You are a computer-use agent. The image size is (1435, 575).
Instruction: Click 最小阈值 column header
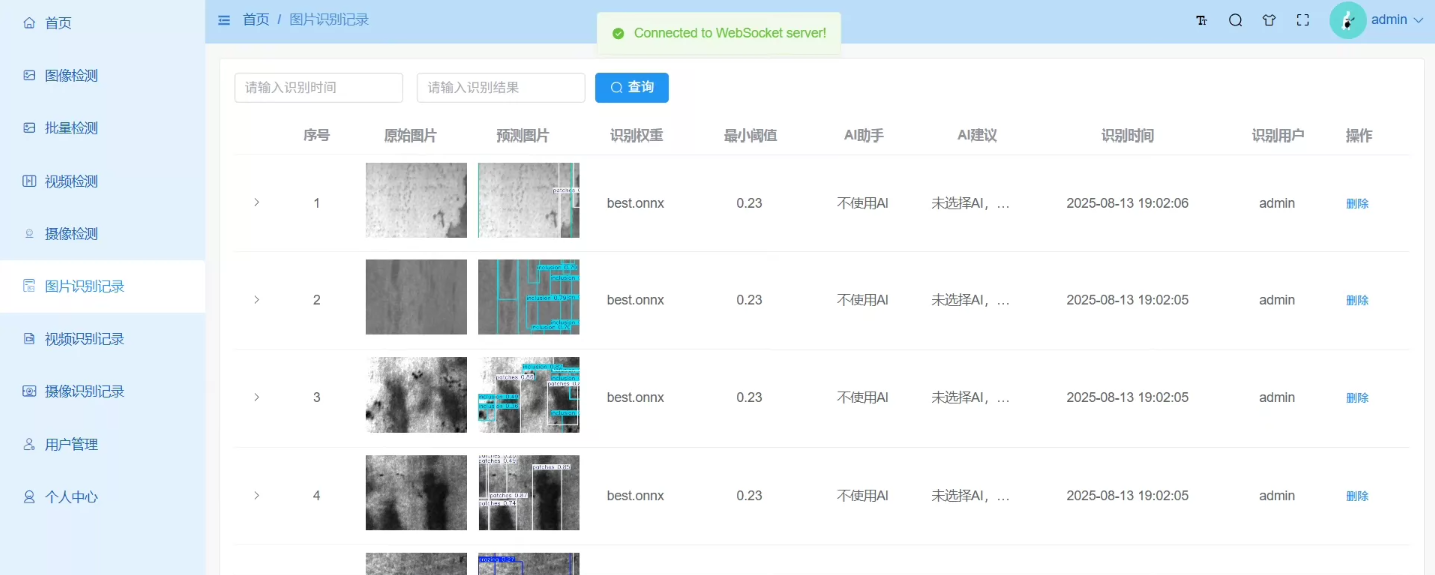point(750,136)
